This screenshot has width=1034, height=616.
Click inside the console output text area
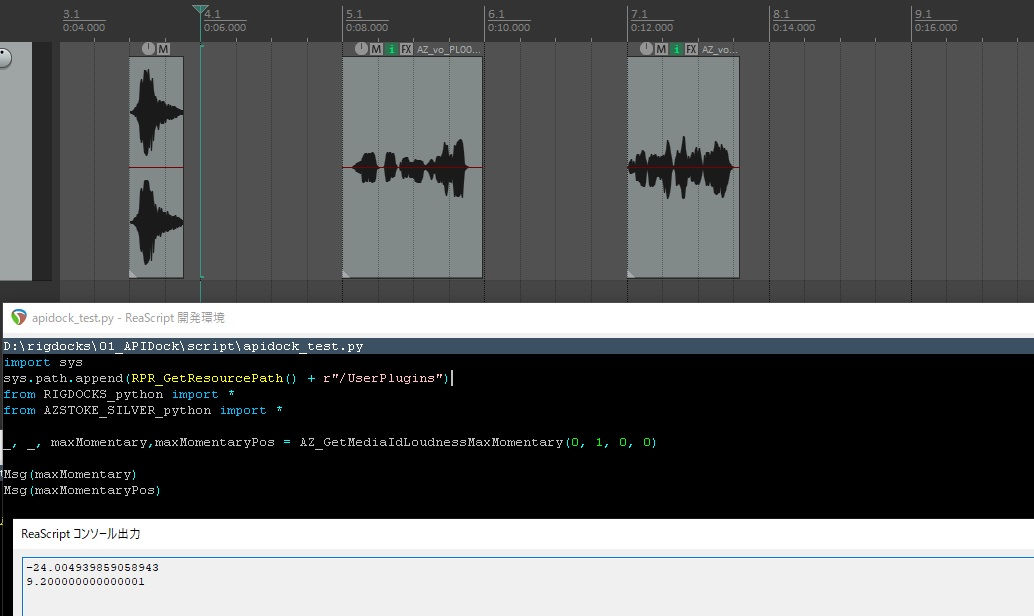click(x=528, y=586)
